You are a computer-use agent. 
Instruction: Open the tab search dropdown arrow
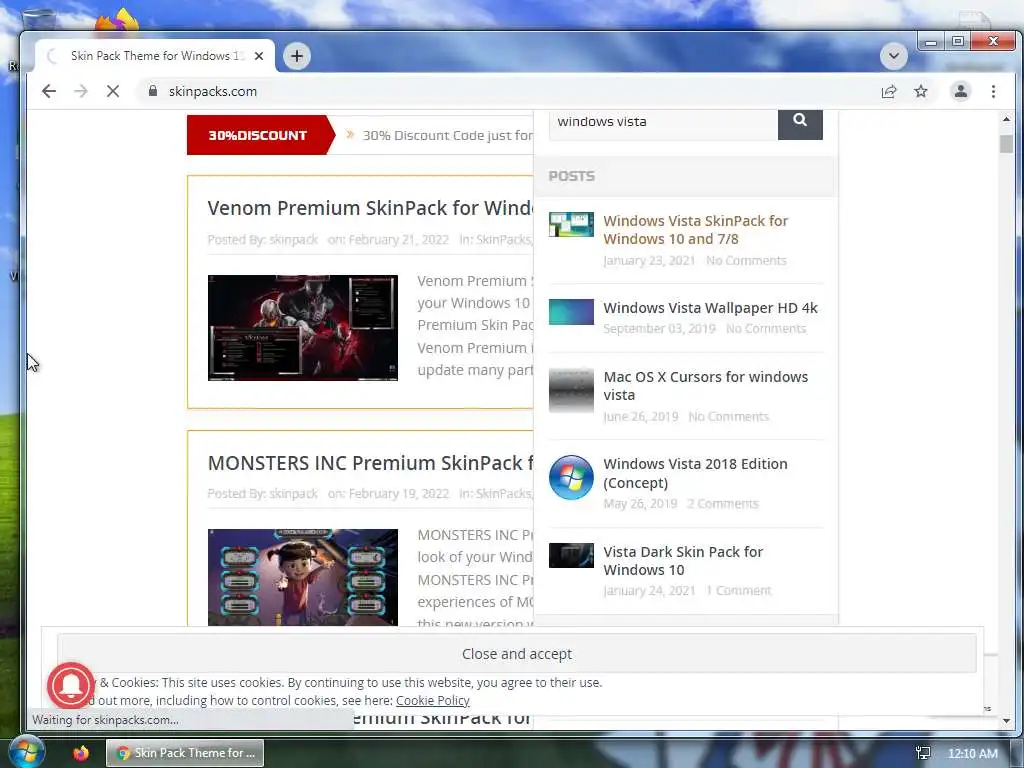point(893,56)
